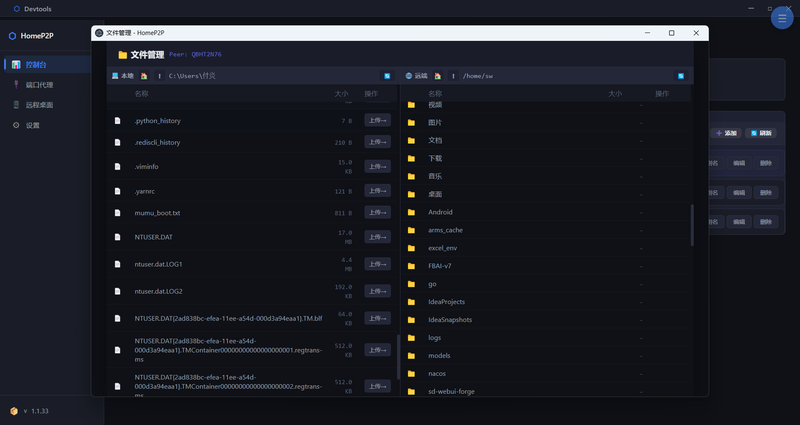The height and width of the screenshot is (425, 800).
Task: Select the sd-webui-forge folder name
Action: 451,391
